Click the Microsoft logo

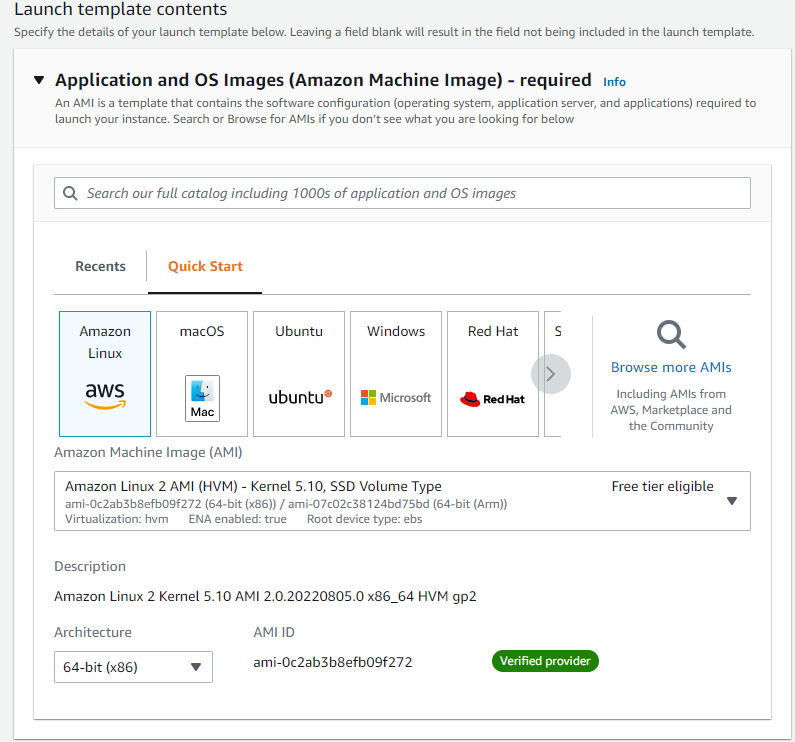[396, 398]
